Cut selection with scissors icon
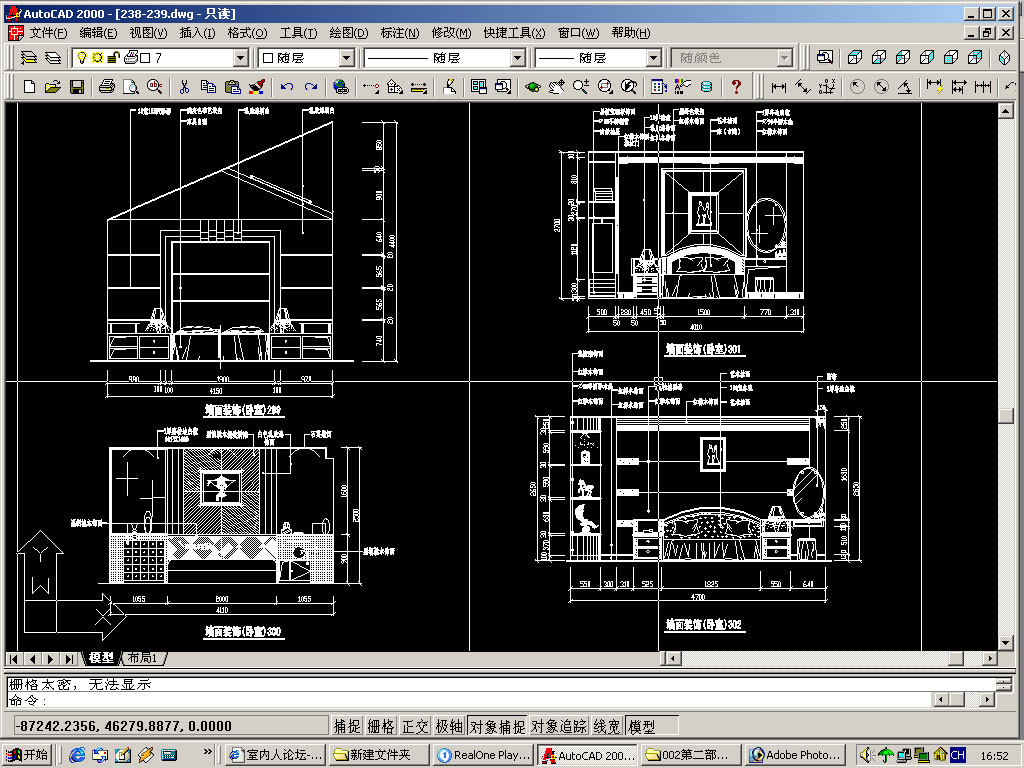The image size is (1024, 768). click(x=184, y=86)
